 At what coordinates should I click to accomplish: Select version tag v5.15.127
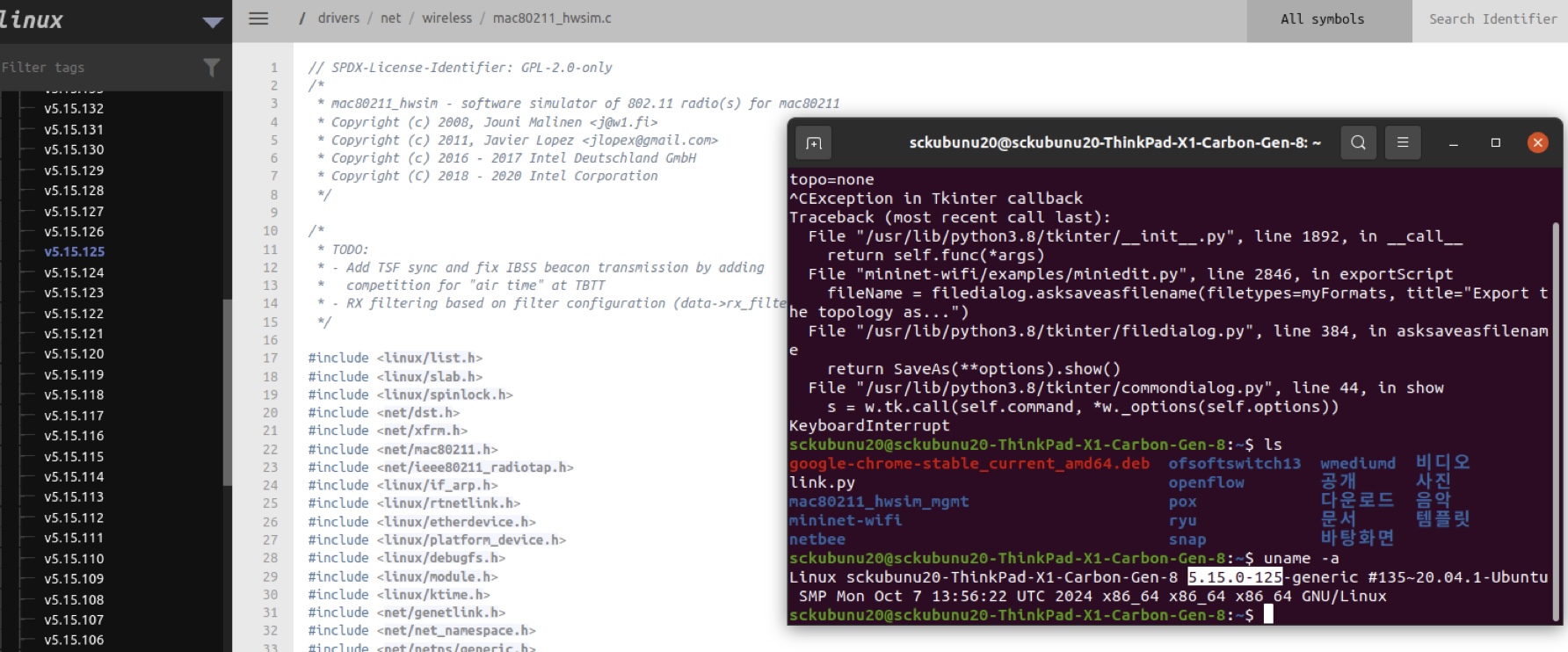point(74,211)
